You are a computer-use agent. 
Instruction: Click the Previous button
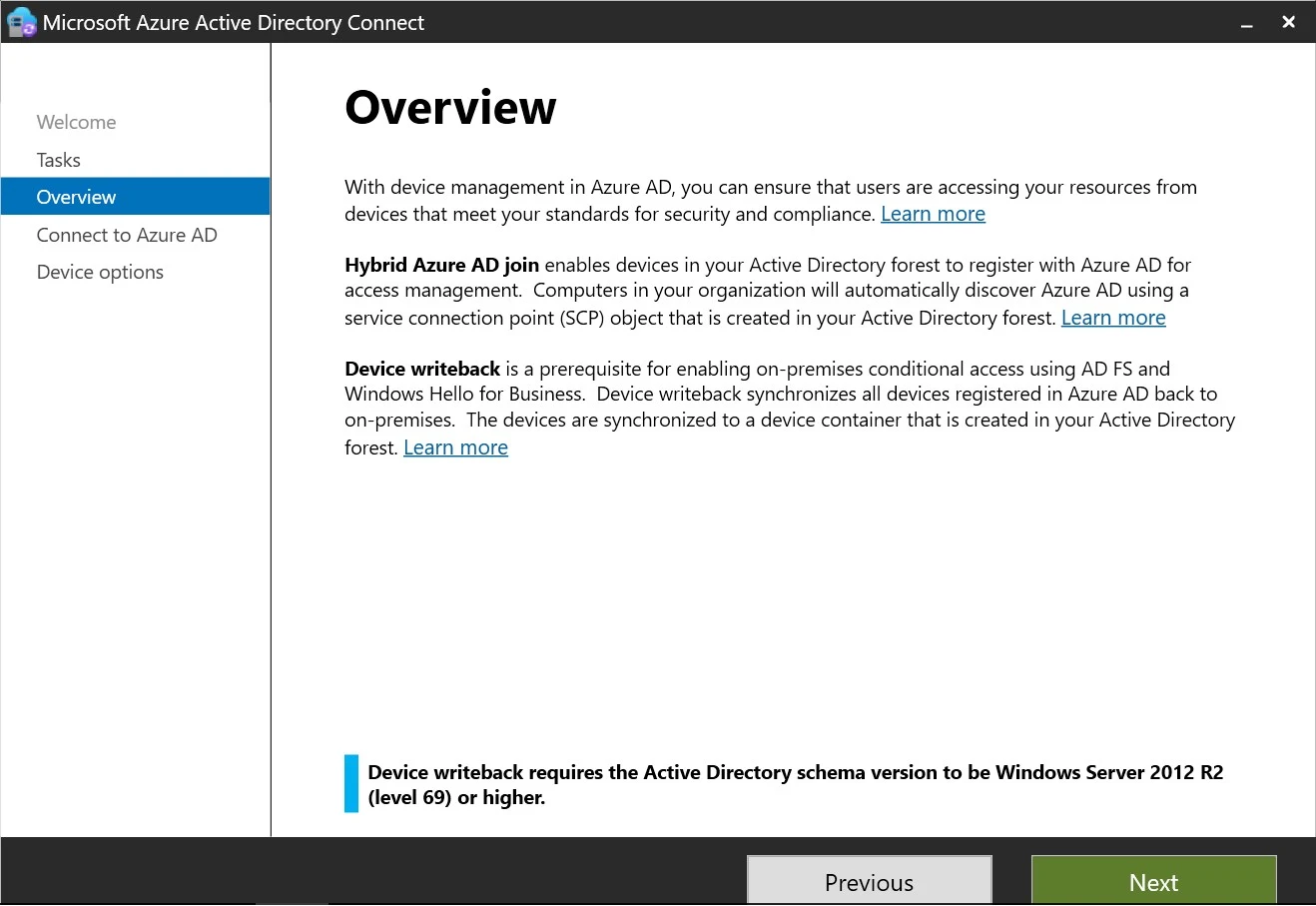869,881
